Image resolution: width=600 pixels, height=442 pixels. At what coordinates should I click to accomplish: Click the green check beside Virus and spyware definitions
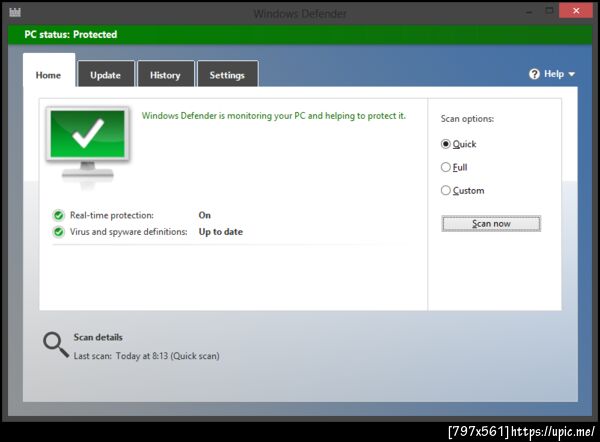(x=59, y=232)
